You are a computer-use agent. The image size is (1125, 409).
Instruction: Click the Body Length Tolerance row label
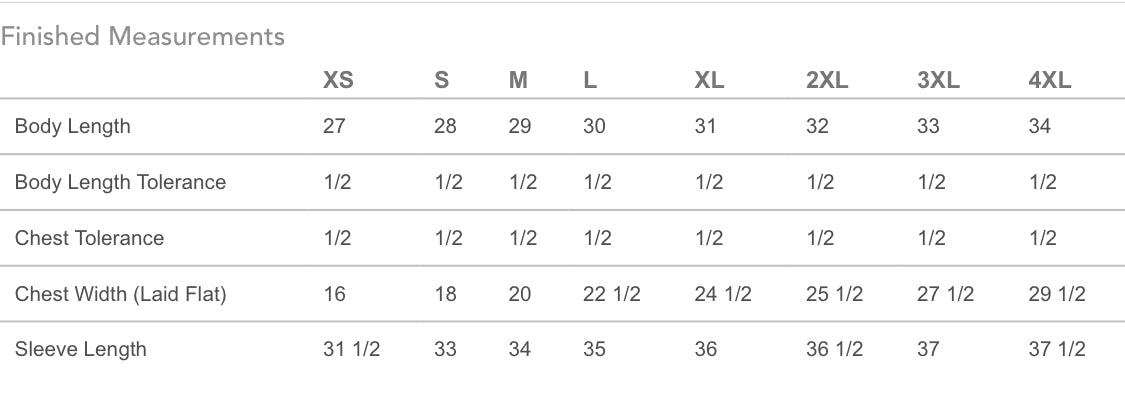click(x=120, y=182)
